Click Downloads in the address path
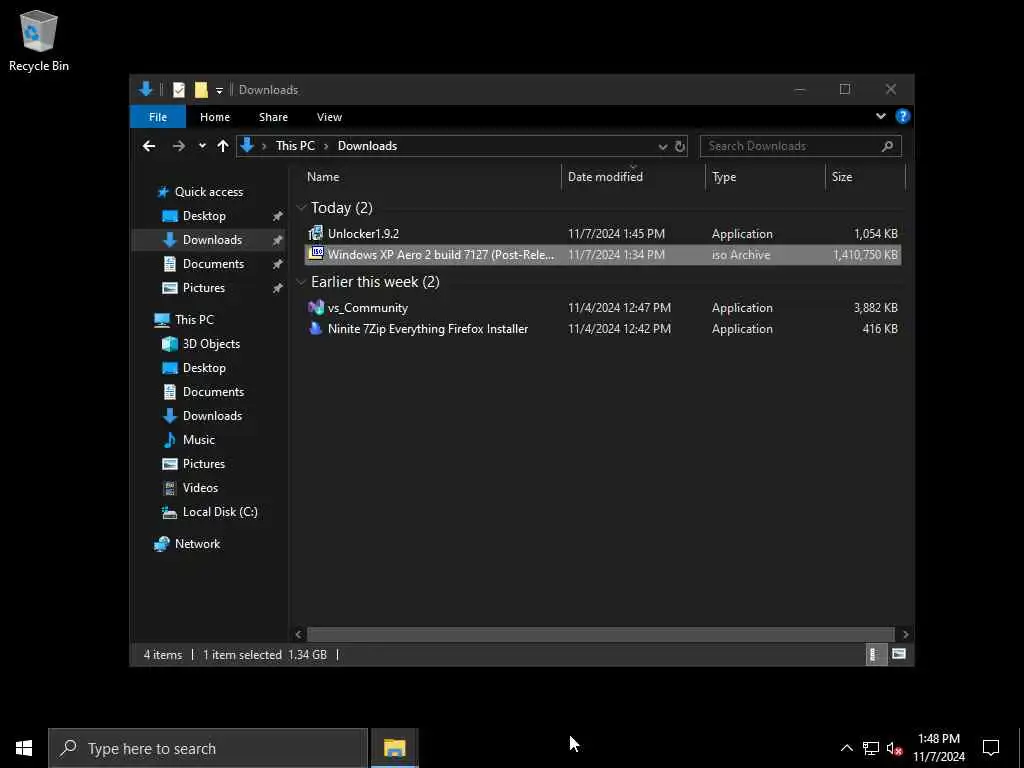 (x=367, y=146)
